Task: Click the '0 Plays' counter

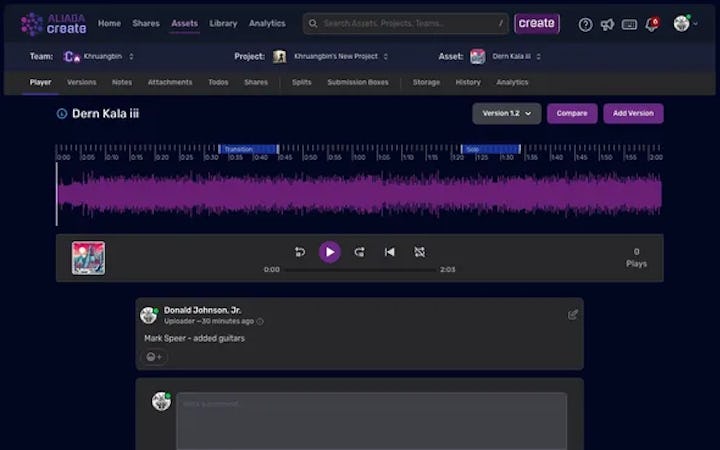Action: coord(636,258)
